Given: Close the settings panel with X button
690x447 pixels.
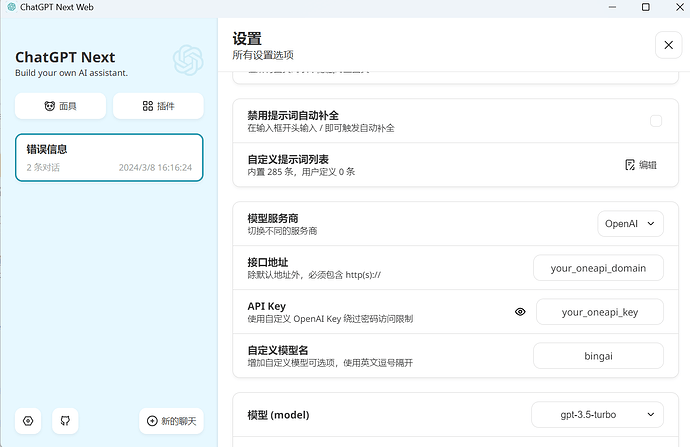Looking at the screenshot, I should click(x=668, y=45).
